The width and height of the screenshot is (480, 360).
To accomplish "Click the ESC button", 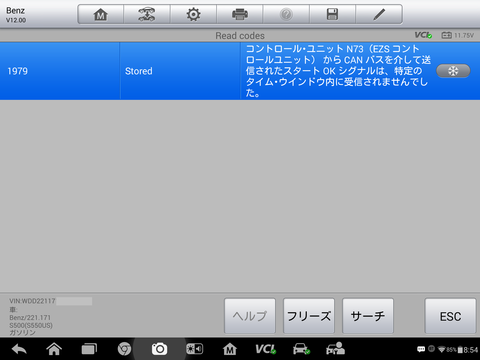I will (450, 316).
